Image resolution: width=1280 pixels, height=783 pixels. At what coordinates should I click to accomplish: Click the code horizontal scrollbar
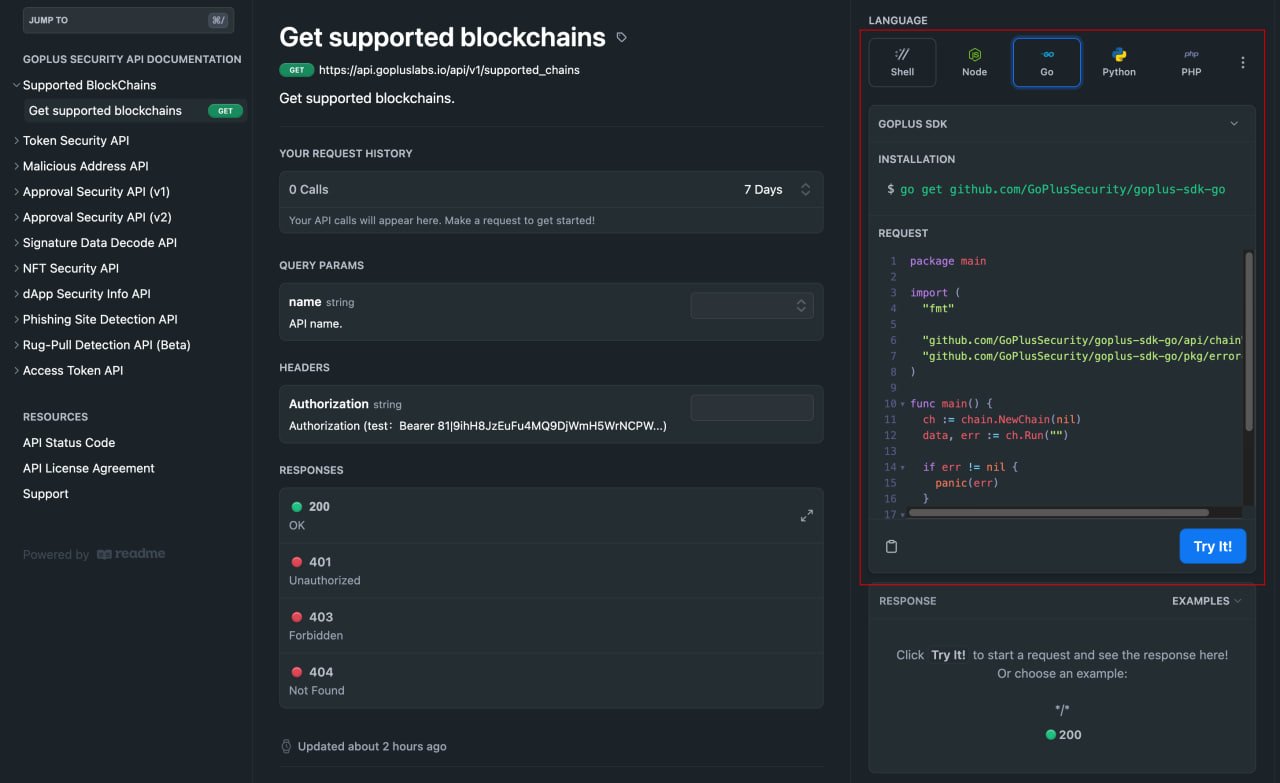[1058, 512]
